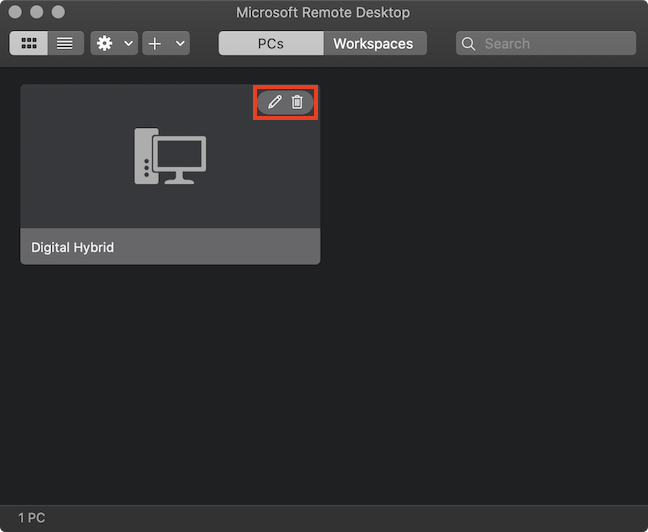Maximize the Remote Desktop window
Viewport: 648px width, 532px height.
58,12
